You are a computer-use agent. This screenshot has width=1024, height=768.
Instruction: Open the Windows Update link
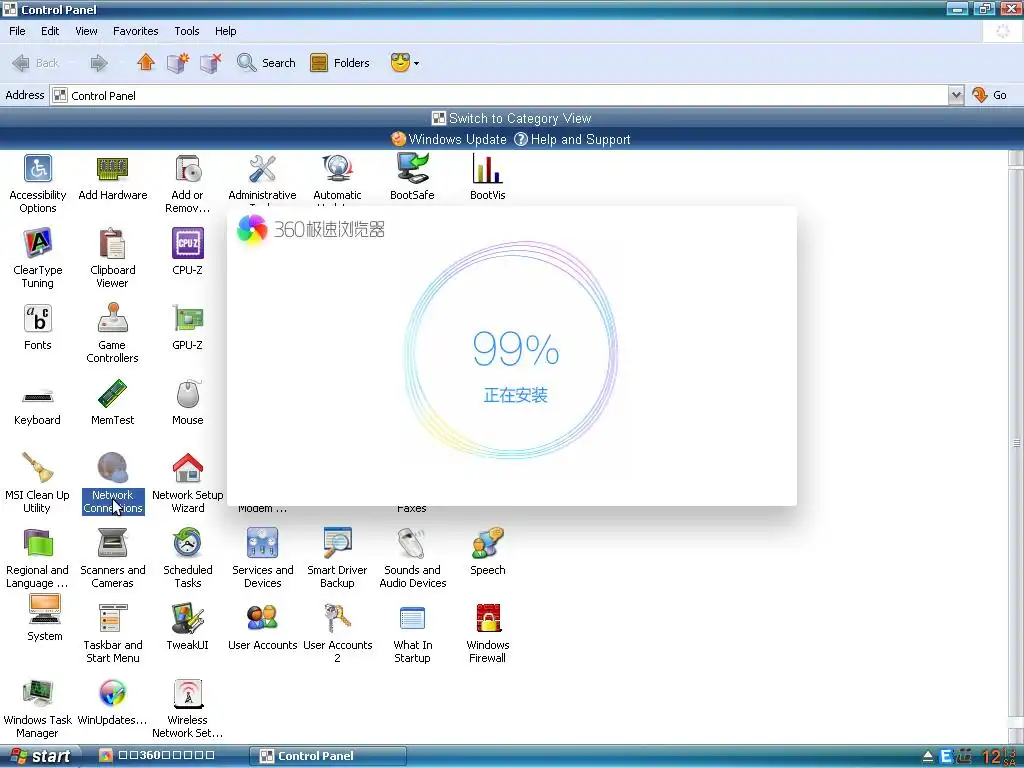pyautogui.click(x=449, y=139)
